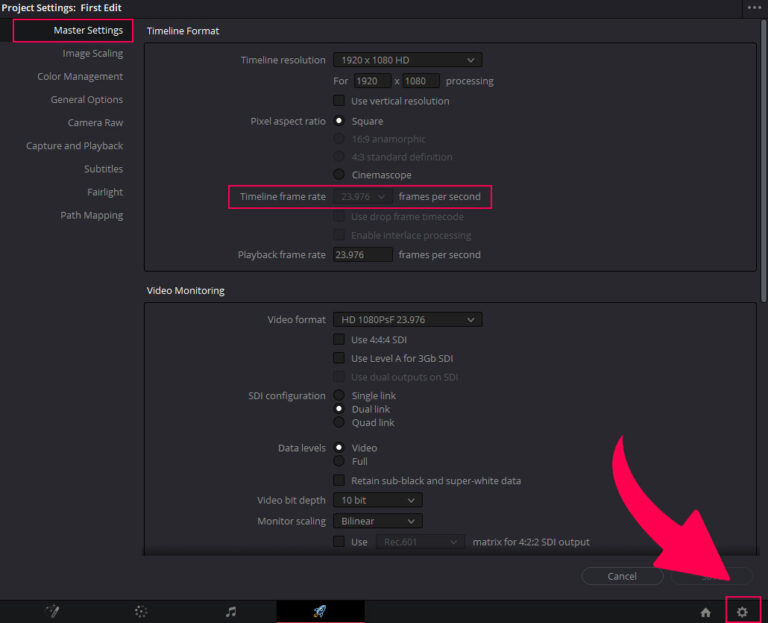Click the processing height 1080 field

(421, 81)
